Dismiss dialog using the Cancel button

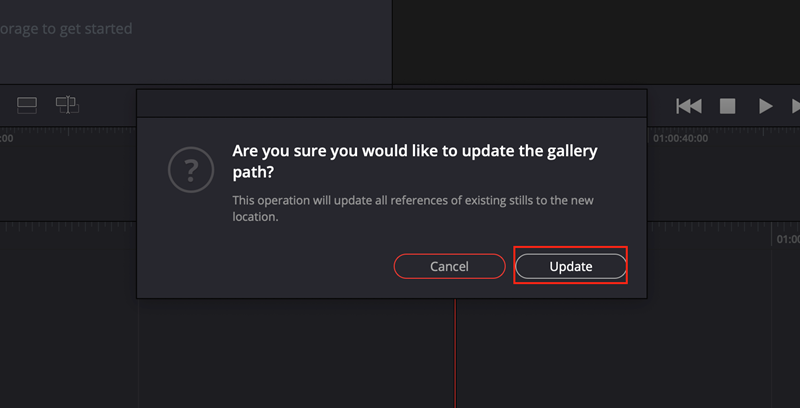pos(449,266)
